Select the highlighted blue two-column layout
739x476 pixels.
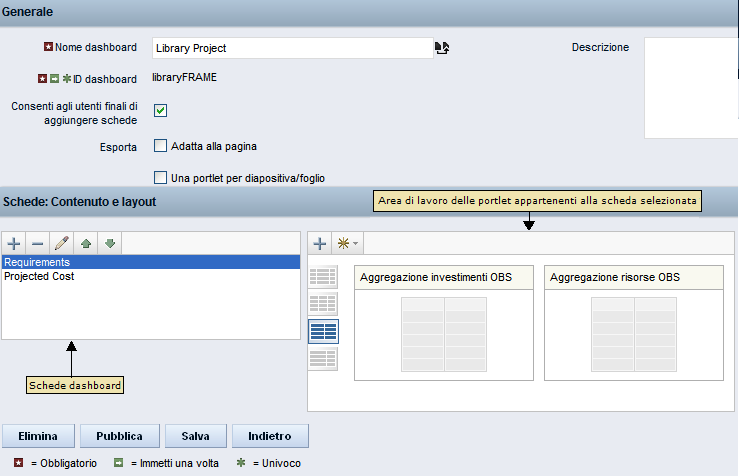[323, 331]
